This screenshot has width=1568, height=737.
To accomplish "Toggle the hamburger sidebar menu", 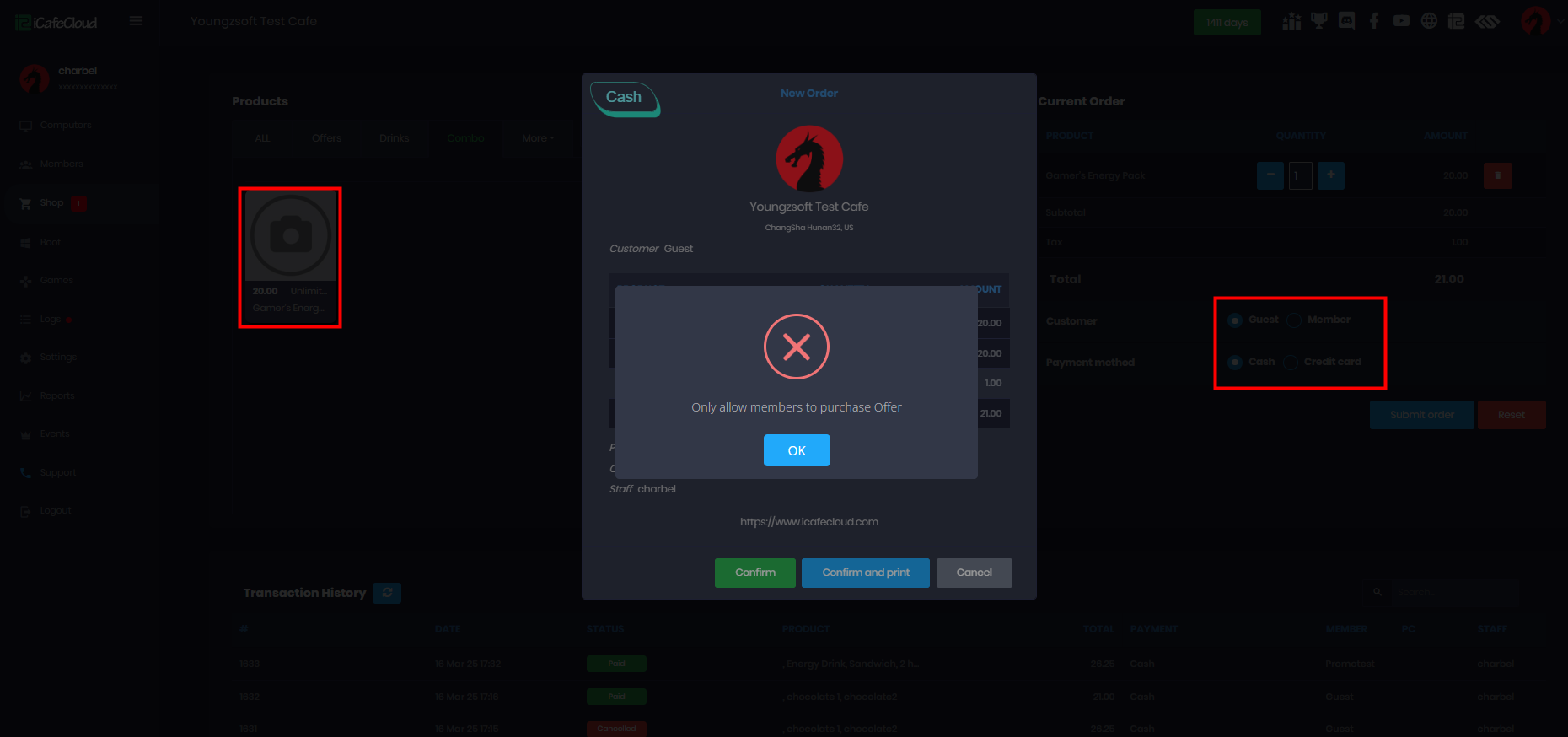I will (136, 21).
